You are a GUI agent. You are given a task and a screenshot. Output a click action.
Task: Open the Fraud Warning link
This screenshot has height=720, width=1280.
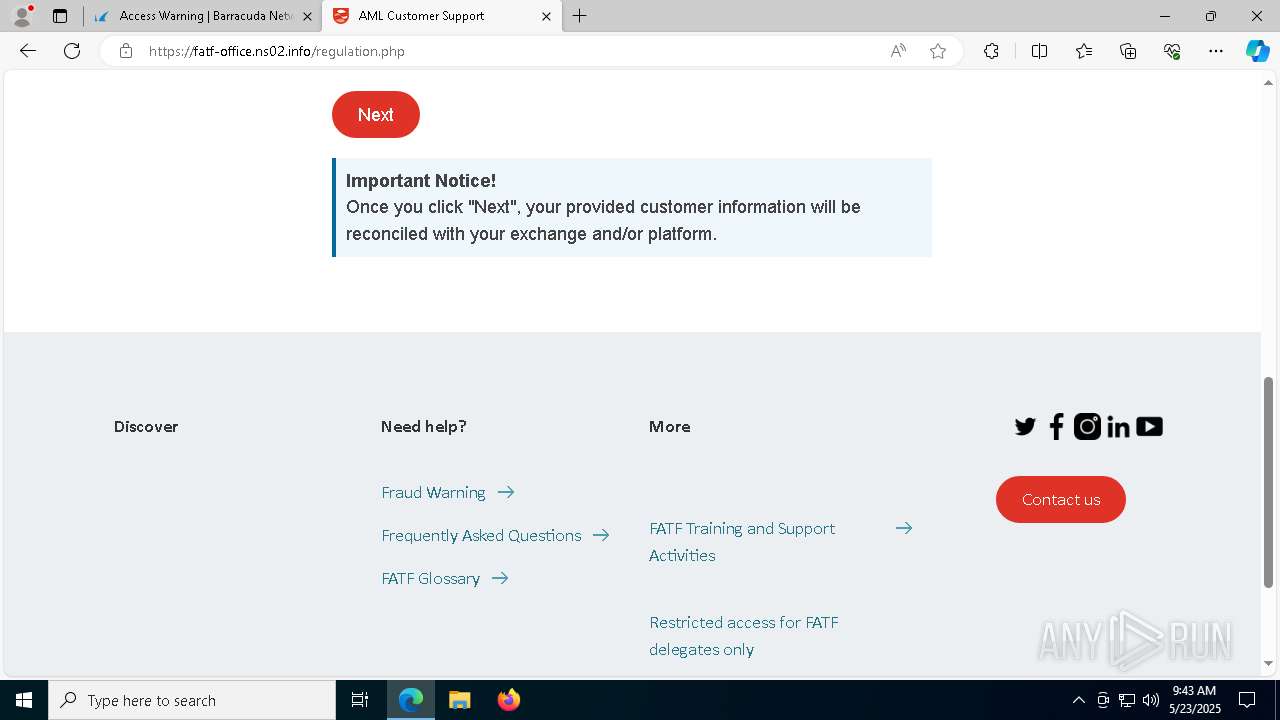pos(433,492)
